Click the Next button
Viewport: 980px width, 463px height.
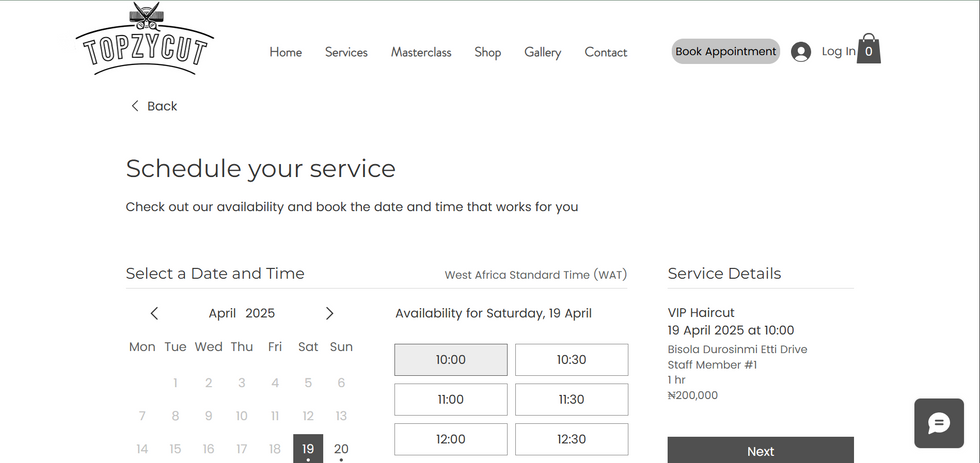point(761,450)
